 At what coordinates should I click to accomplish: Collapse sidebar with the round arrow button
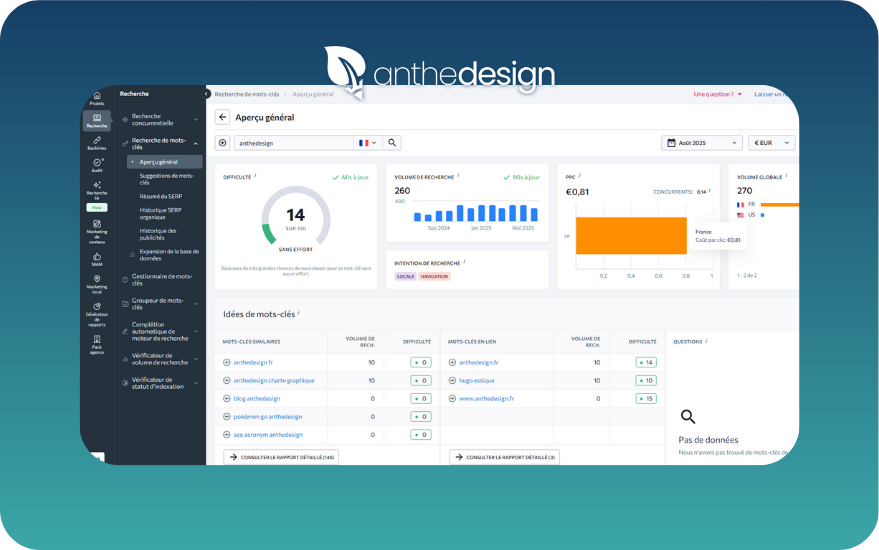pos(206,94)
